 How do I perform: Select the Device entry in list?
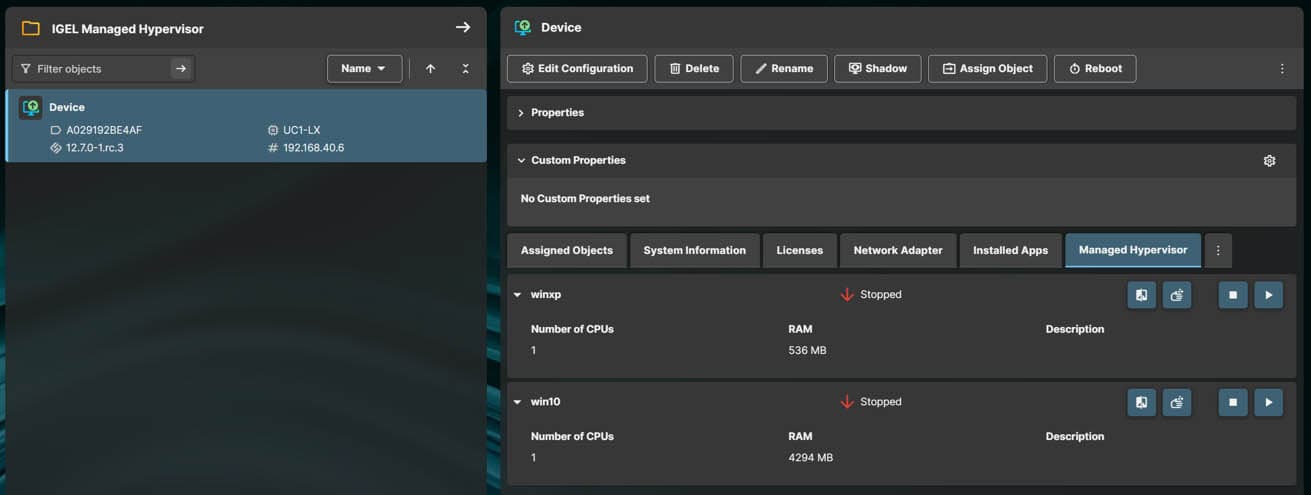point(246,126)
